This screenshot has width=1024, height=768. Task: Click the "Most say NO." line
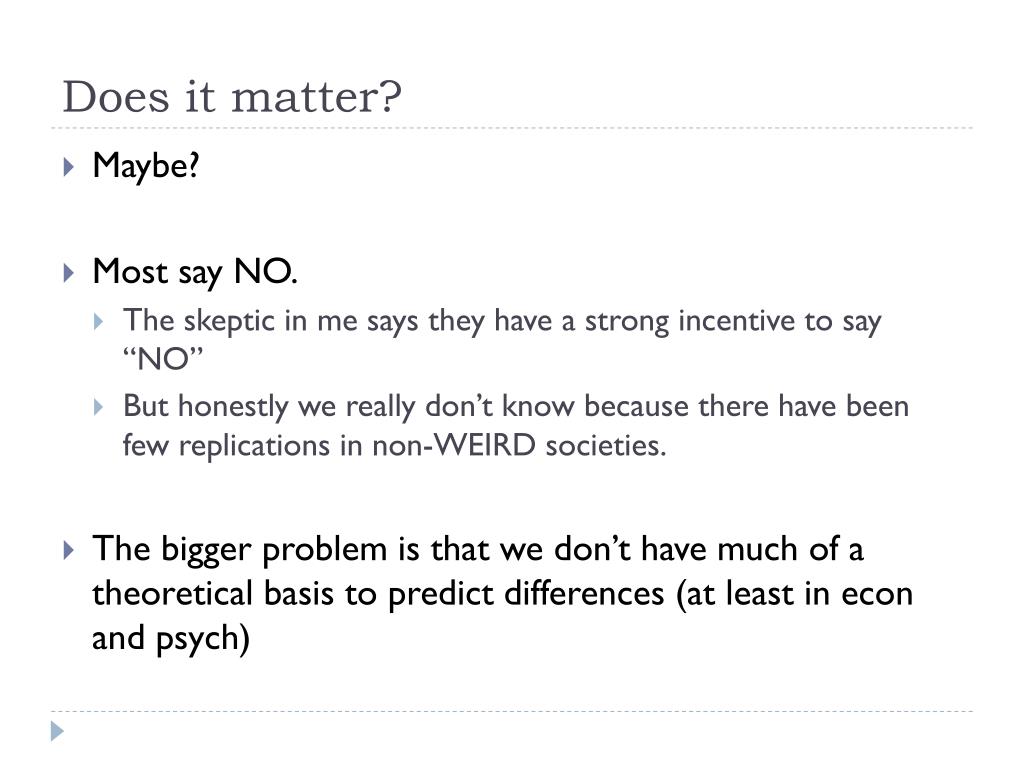pos(195,272)
